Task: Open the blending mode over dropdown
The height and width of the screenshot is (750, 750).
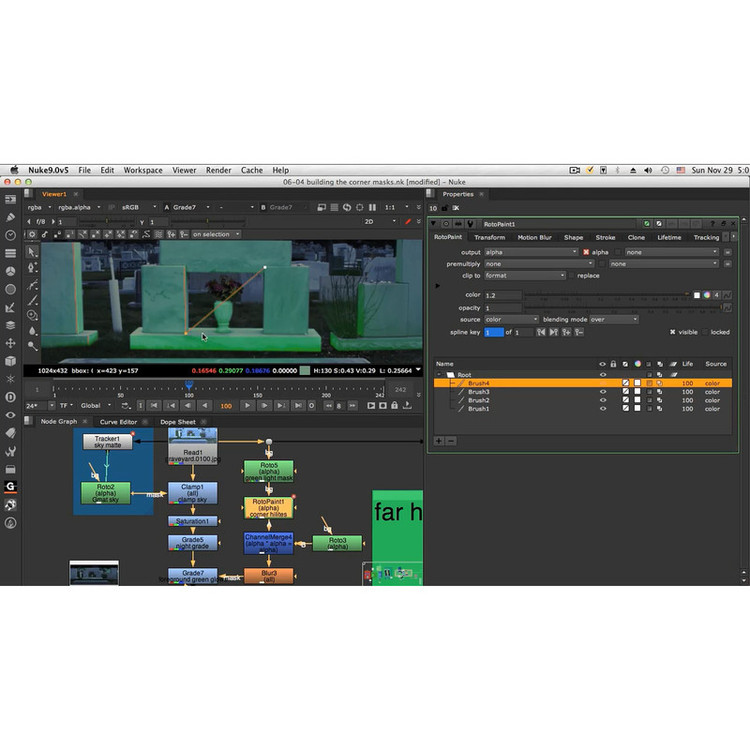Action: [613, 319]
